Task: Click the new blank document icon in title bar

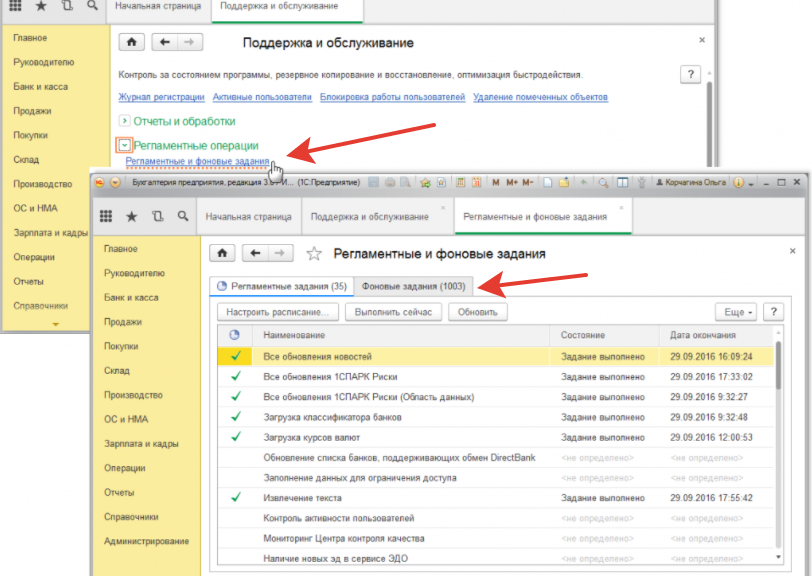Action: tap(548, 182)
